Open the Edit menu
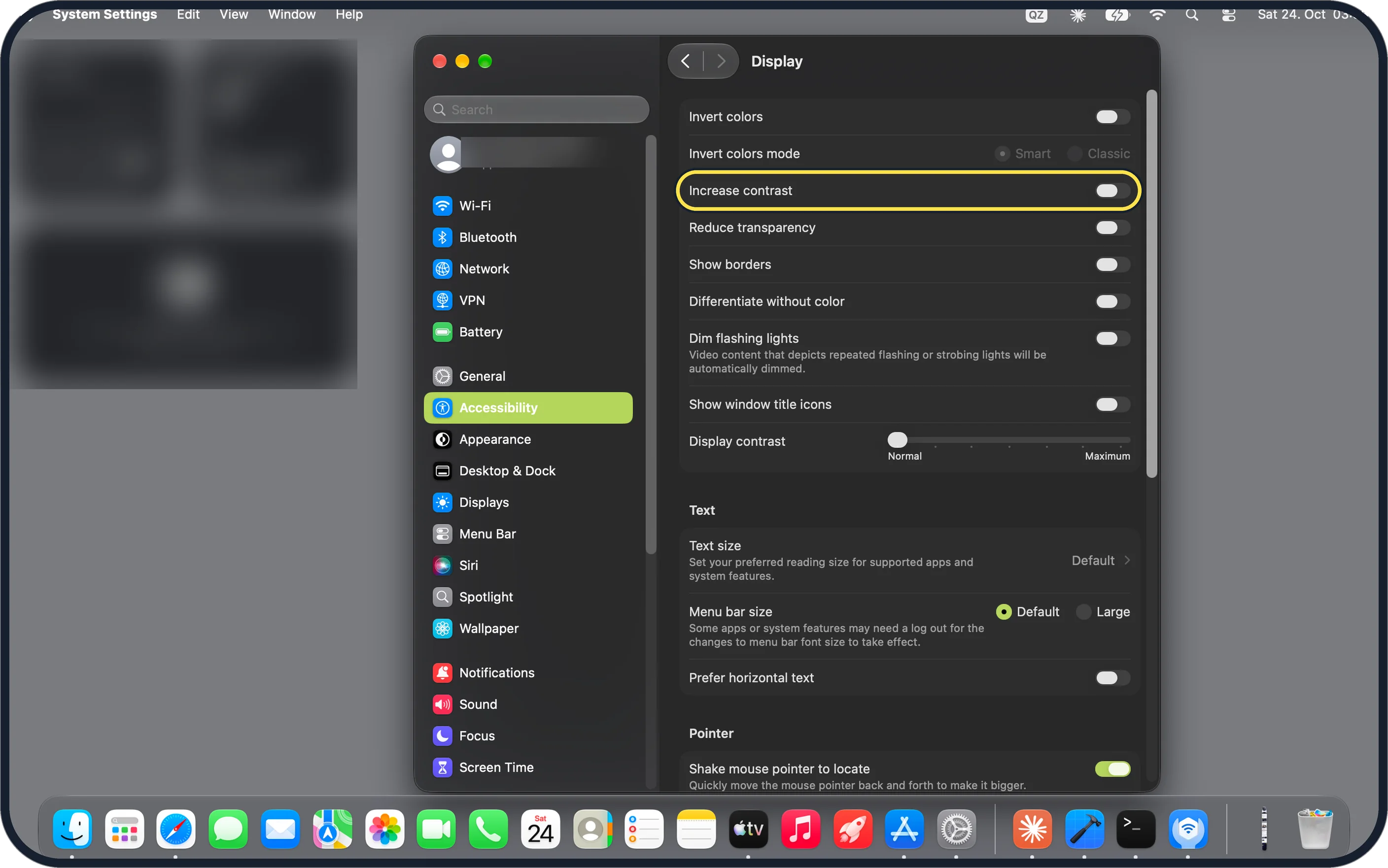Screen dimensions: 1388x868 [188, 14]
